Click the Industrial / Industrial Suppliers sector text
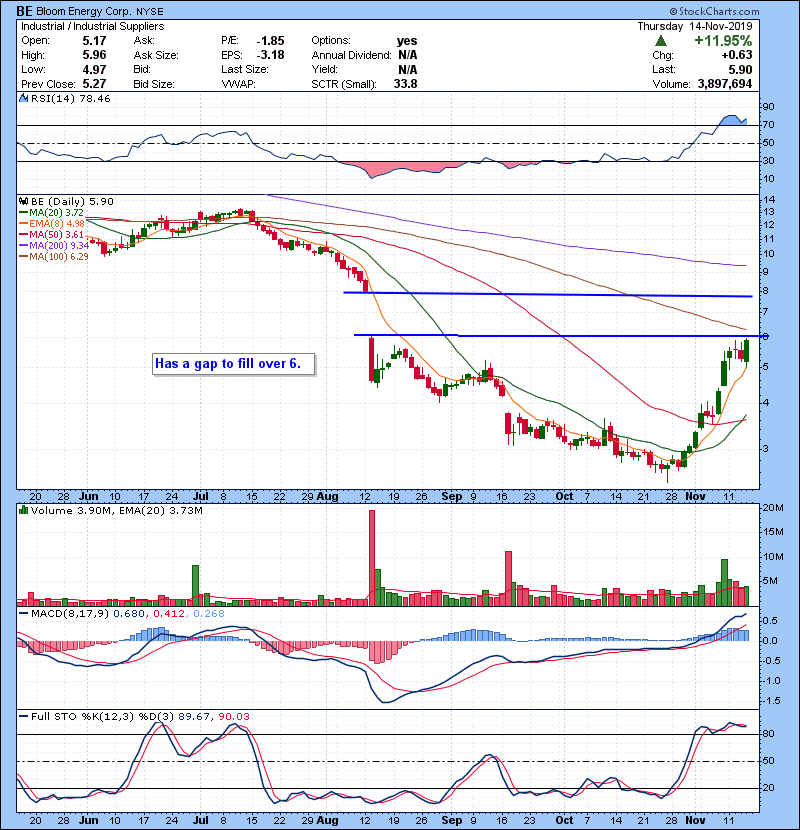 (92, 26)
